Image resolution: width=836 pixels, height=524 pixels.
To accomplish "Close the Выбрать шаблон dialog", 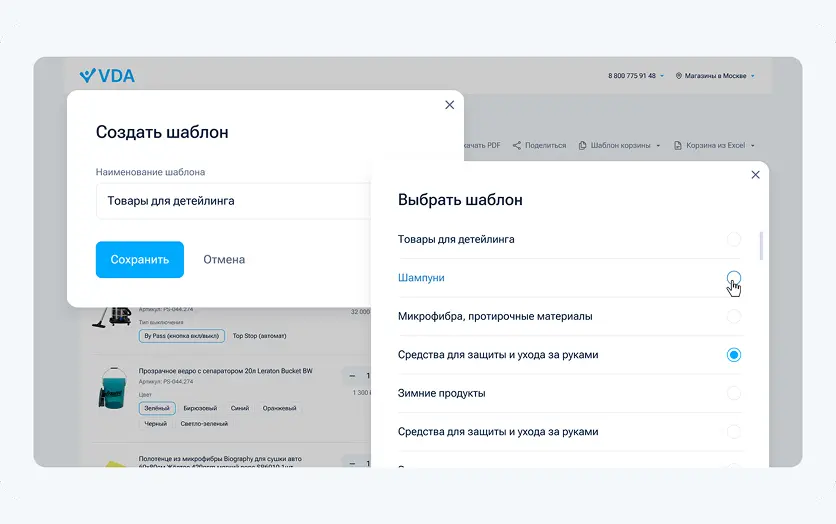I will click(x=755, y=175).
